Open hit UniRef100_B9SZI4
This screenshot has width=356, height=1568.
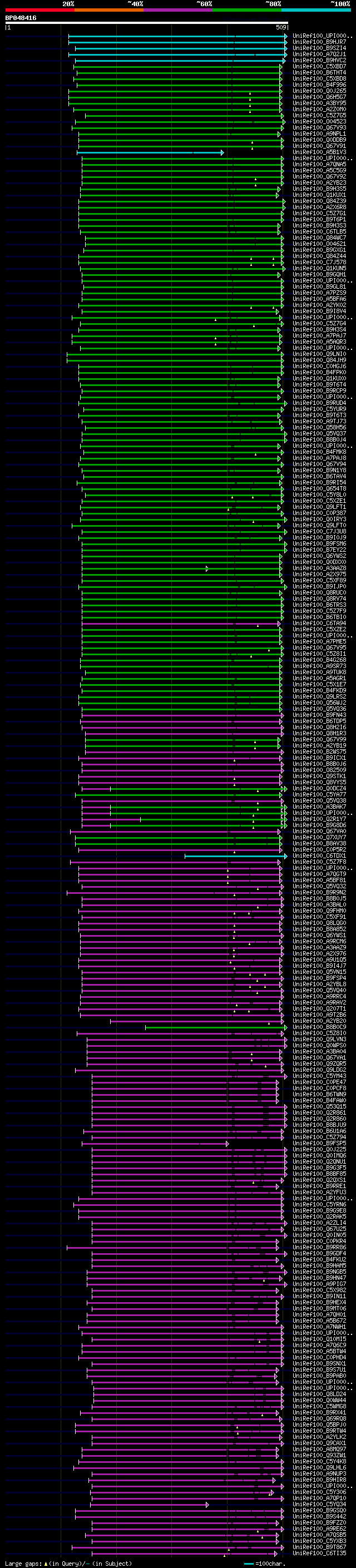pyautogui.click(x=319, y=48)
